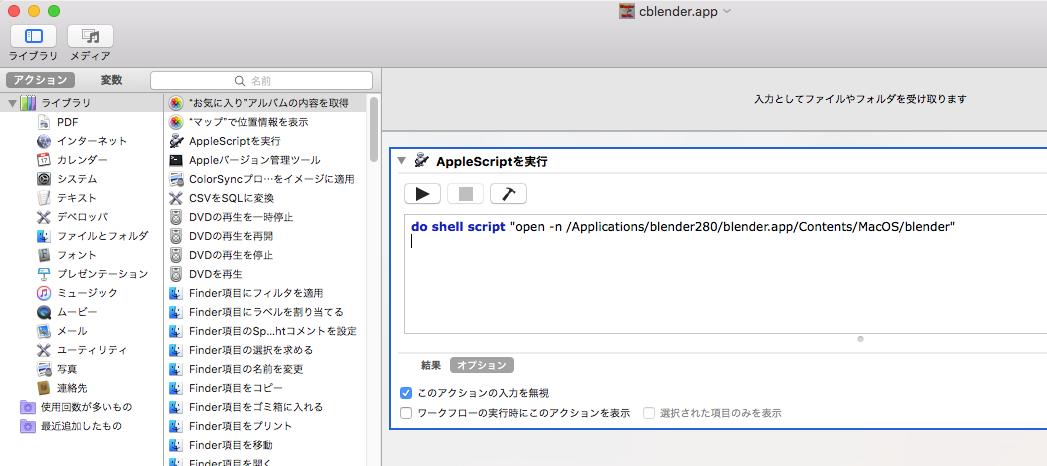This screenshot has height=466, width=1047.
Task: Click the cblender.app title icon
Action: tap(626, 11)
